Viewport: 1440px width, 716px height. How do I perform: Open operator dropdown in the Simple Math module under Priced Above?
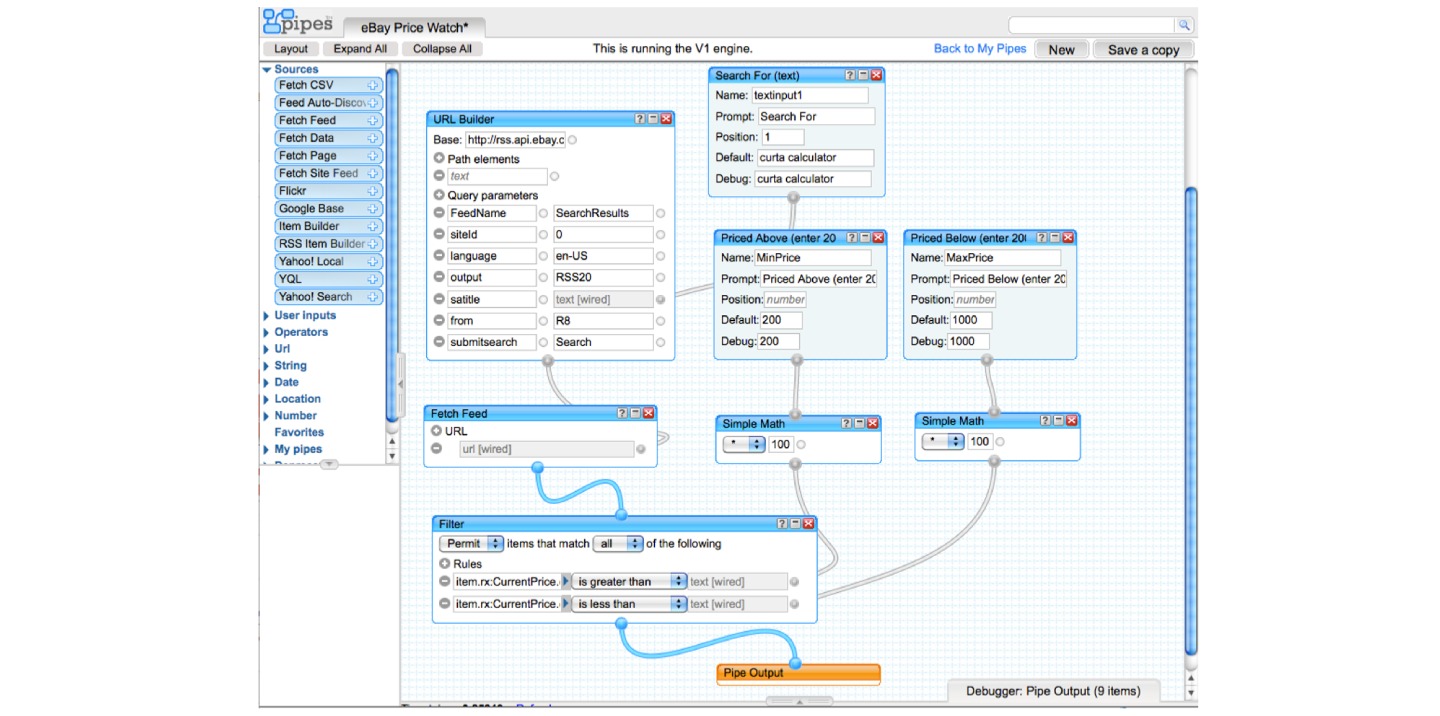point(745,444)
